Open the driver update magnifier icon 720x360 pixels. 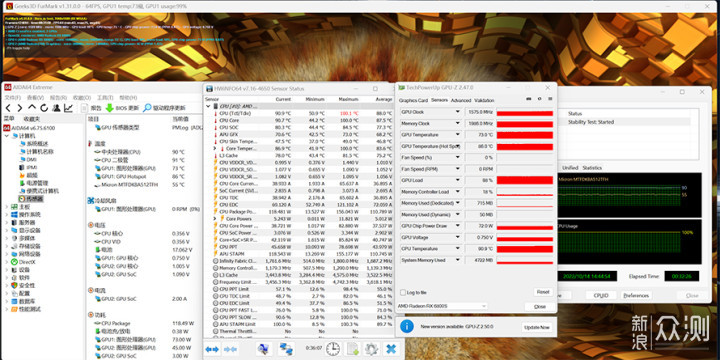pyautogui.click(x=147, y=108)
